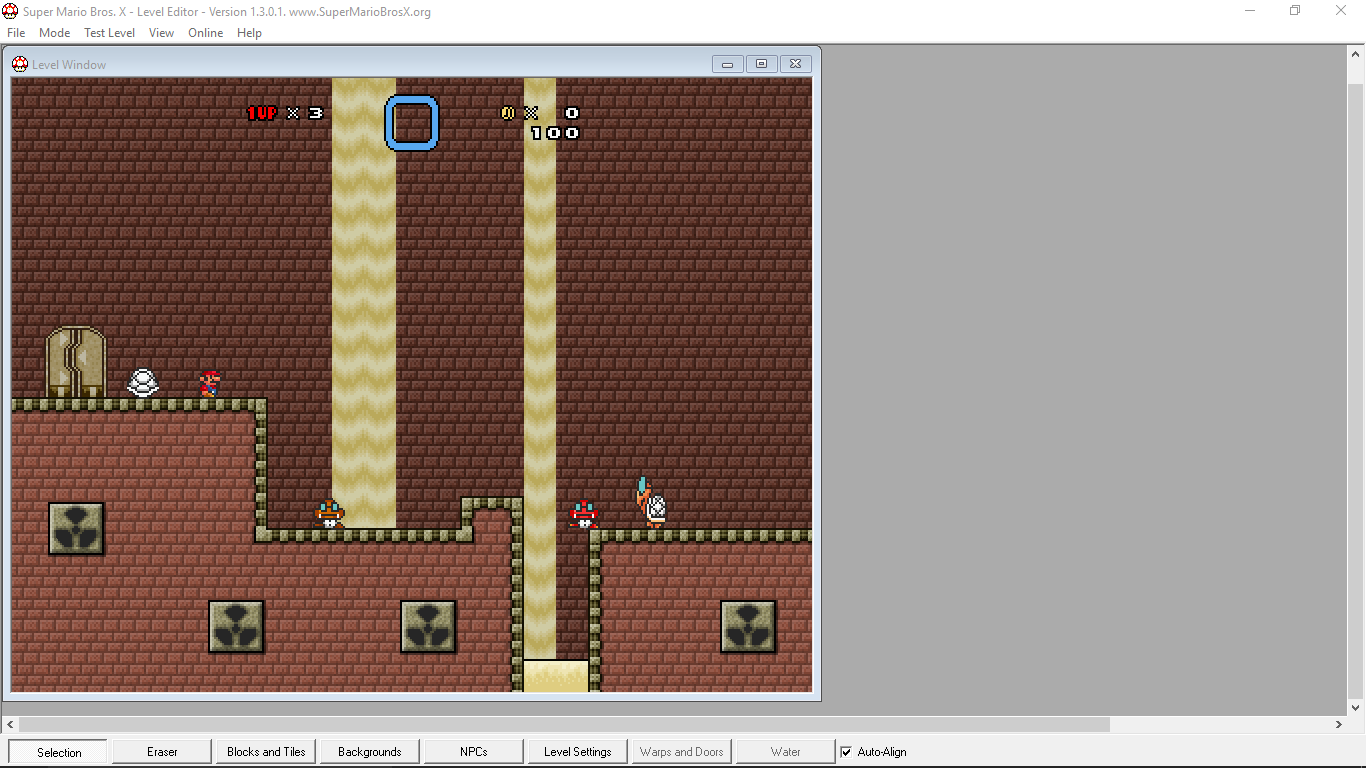1366x768 pixels.
Task: Open Level Settings panel
Action: coord(578,752)
